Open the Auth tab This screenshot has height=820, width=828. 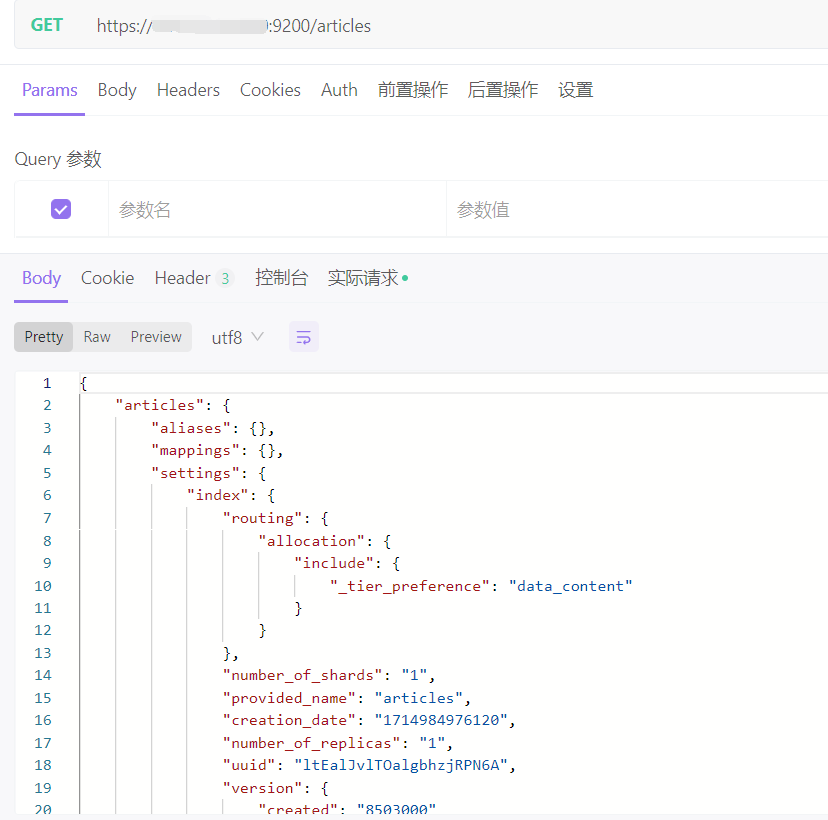tap(339, 90)
